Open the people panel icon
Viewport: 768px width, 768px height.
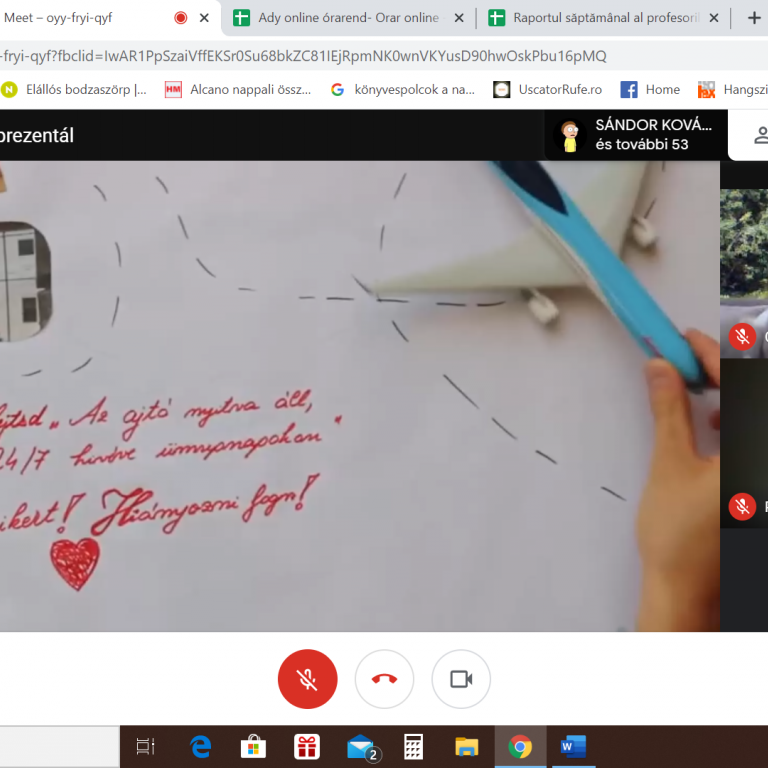point(759,135)
